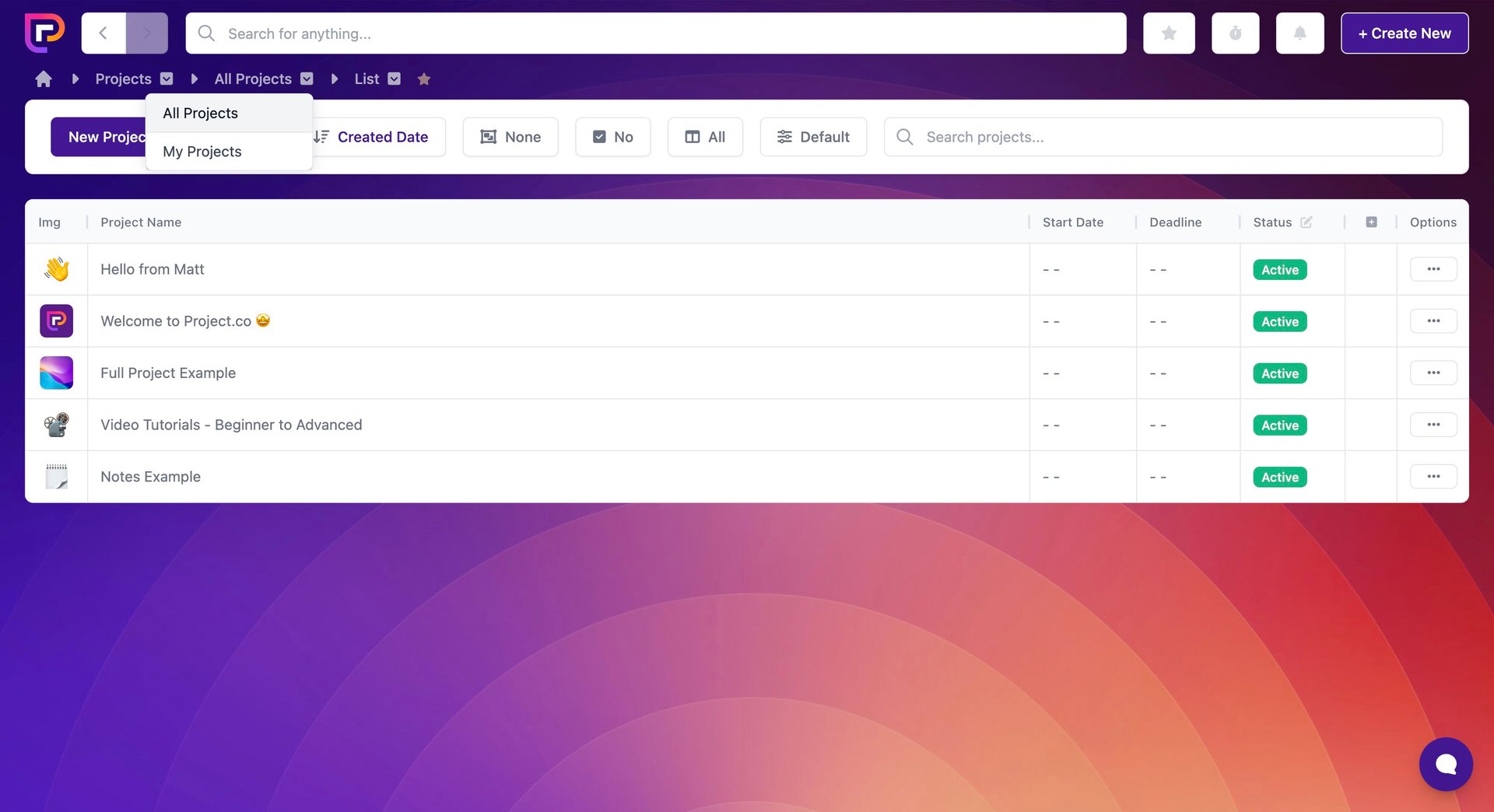Image resolution: width=1494 pixels, height=812 pixels.
Task: Open the Created Date sort dropdown
Action: 378,137
